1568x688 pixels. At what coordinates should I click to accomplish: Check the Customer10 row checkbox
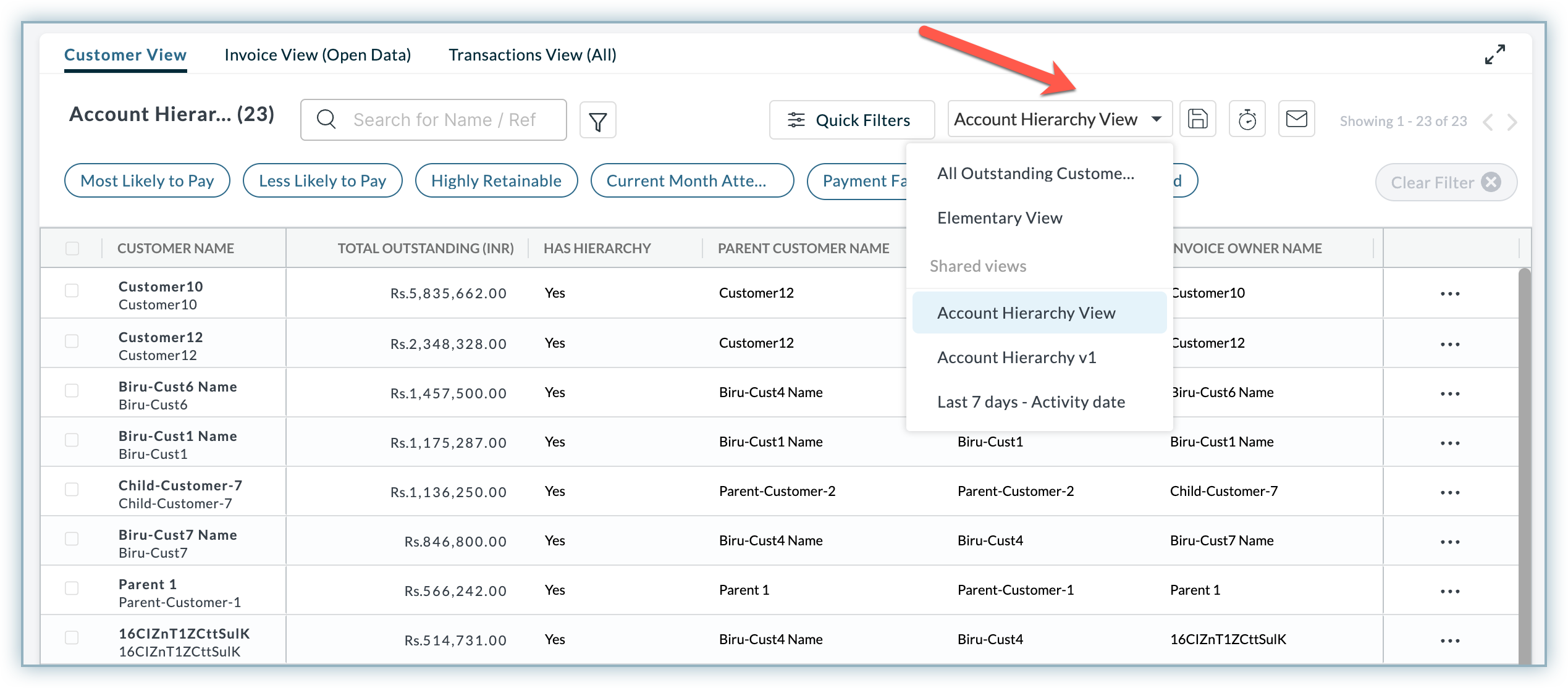[x=72, y=290]
